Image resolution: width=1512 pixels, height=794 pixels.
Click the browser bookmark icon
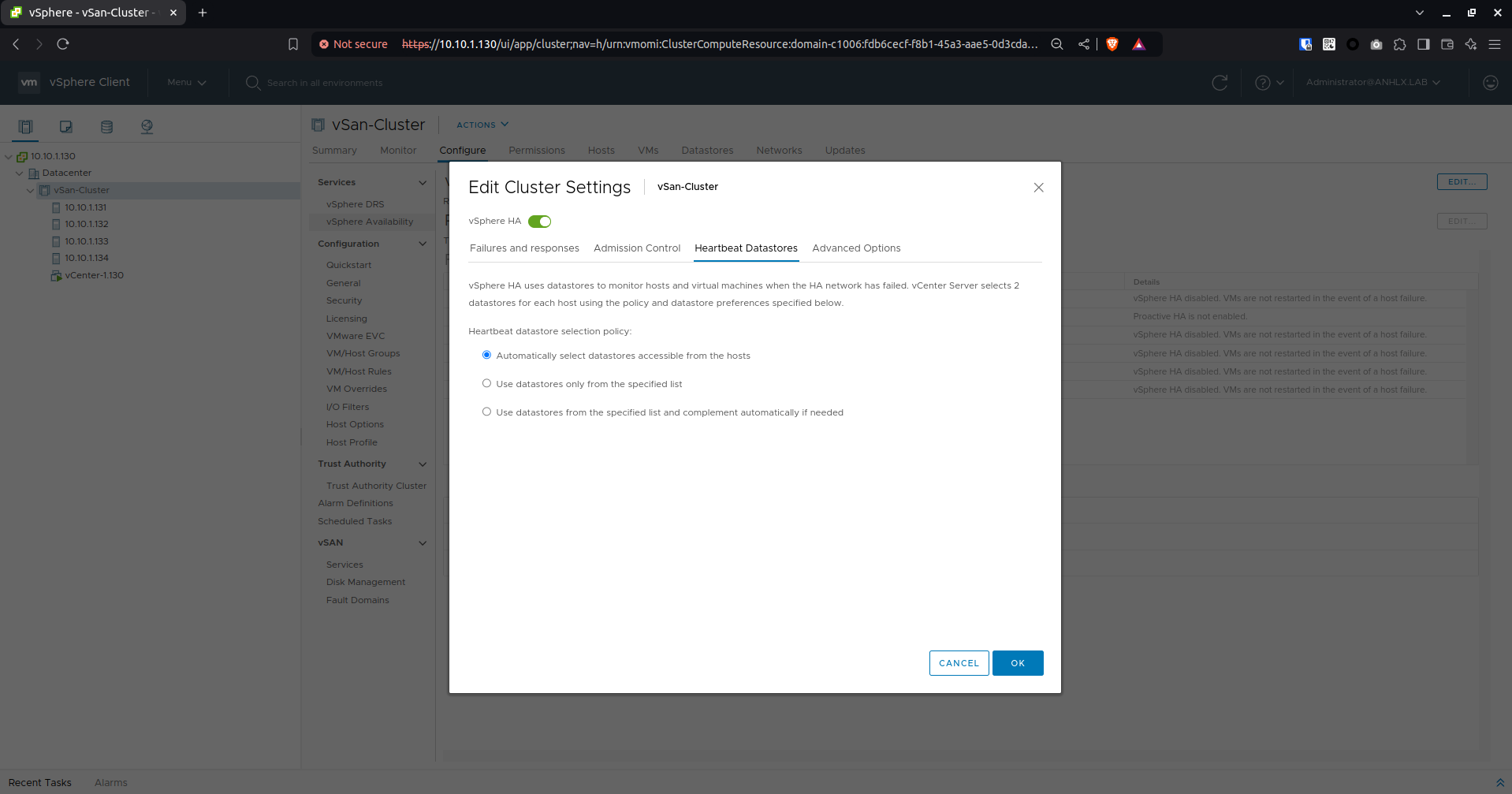[x=293, y=44]
